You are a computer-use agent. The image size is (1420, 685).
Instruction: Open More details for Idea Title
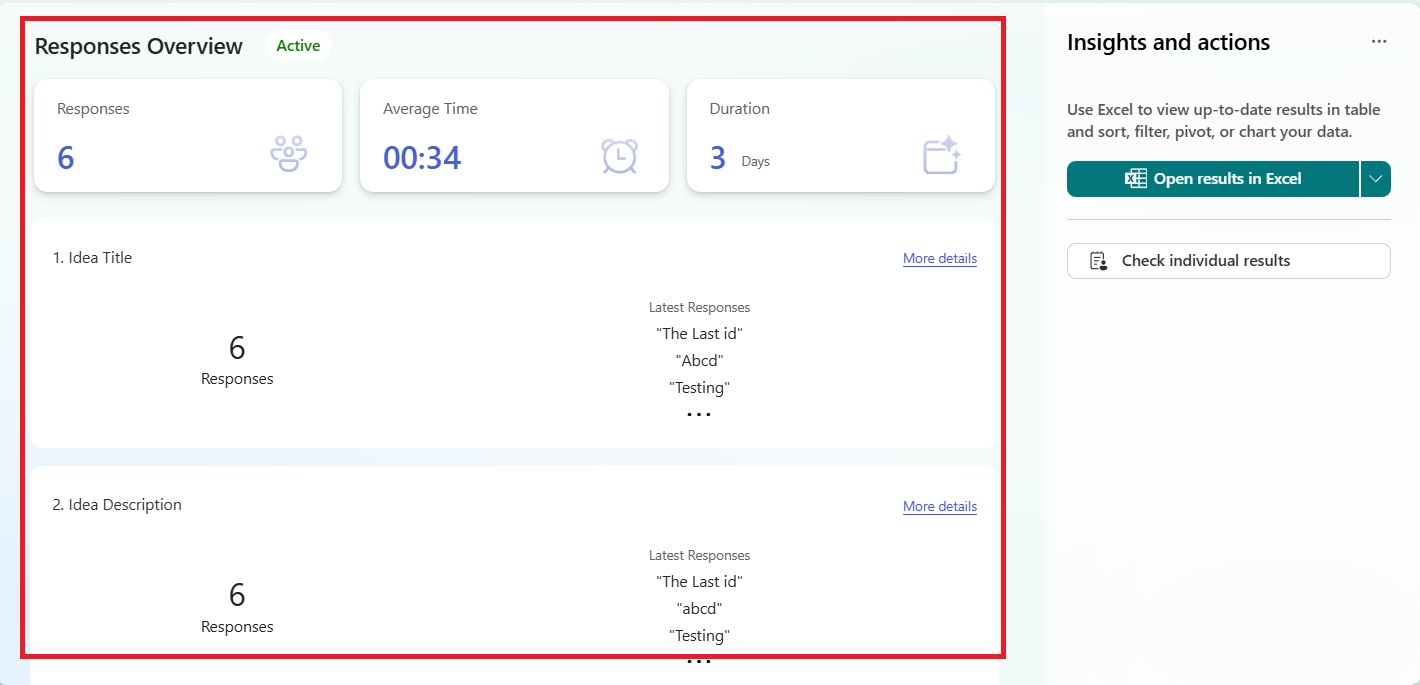pos(939,258)
